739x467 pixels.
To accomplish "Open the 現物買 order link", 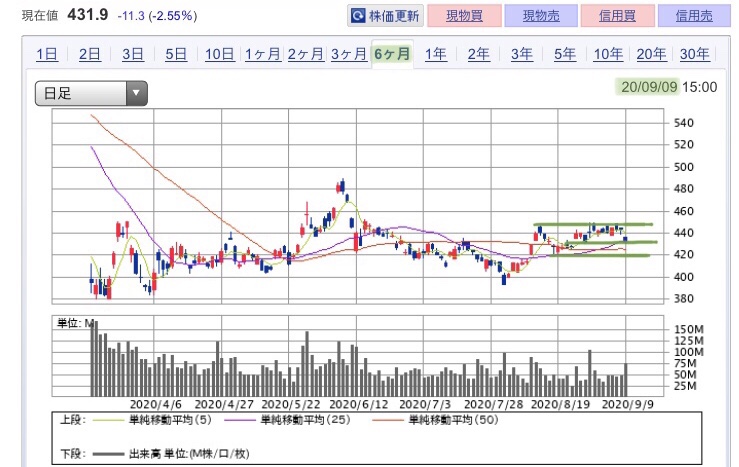I will point(464,16).
